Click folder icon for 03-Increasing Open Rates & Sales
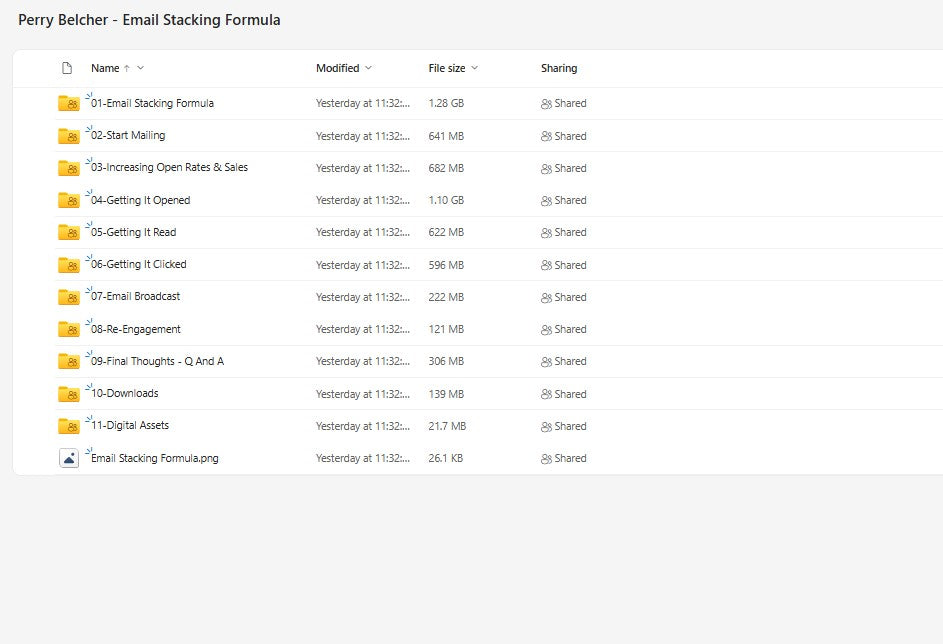This screenshot has height=644, width=943. click(69, 168)
